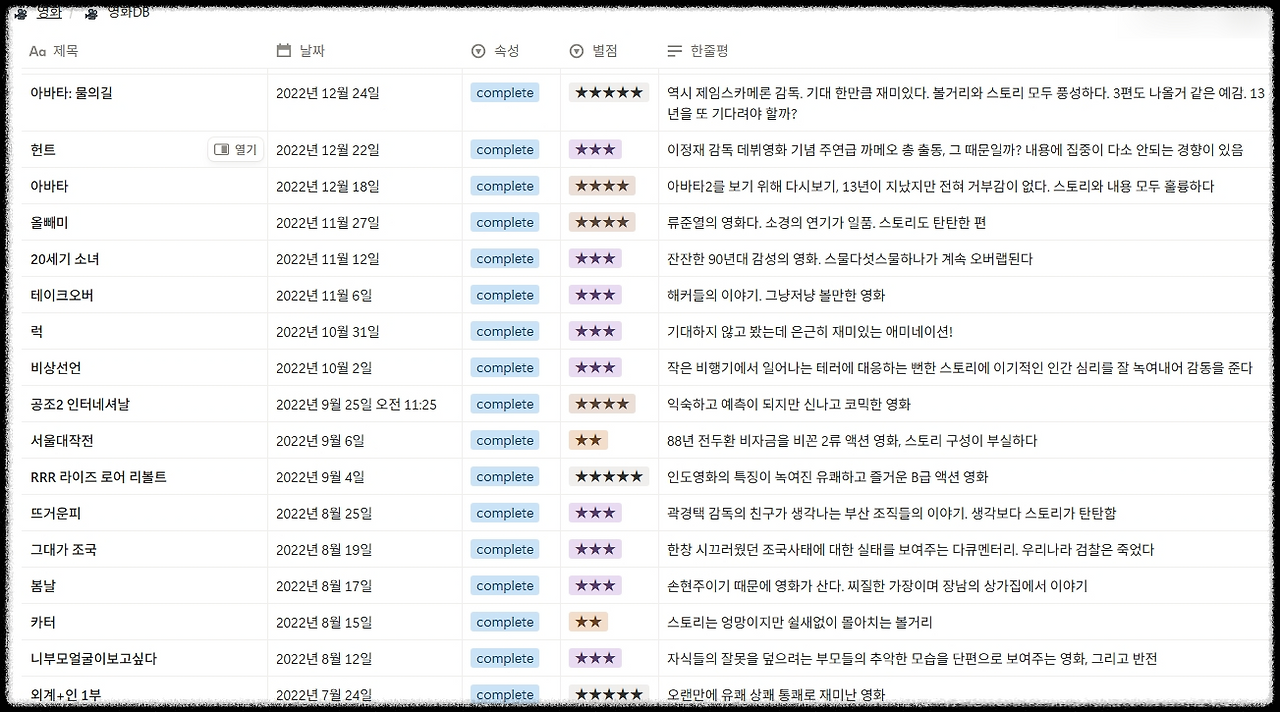
Task: Click the 제목 column header
Action: pyautogui.click(x=54, y=51)
